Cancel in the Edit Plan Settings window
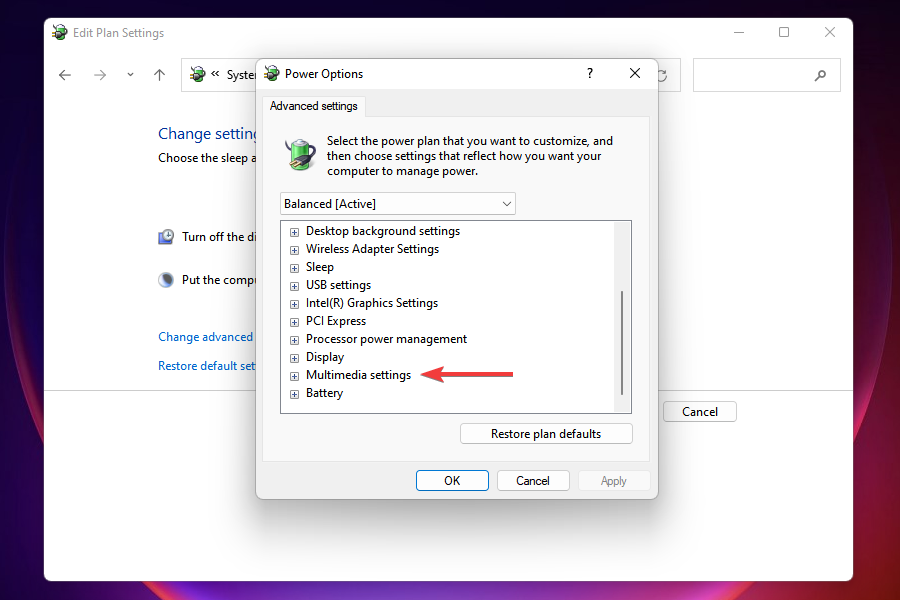The image size is (900, 600). (700, 412)
